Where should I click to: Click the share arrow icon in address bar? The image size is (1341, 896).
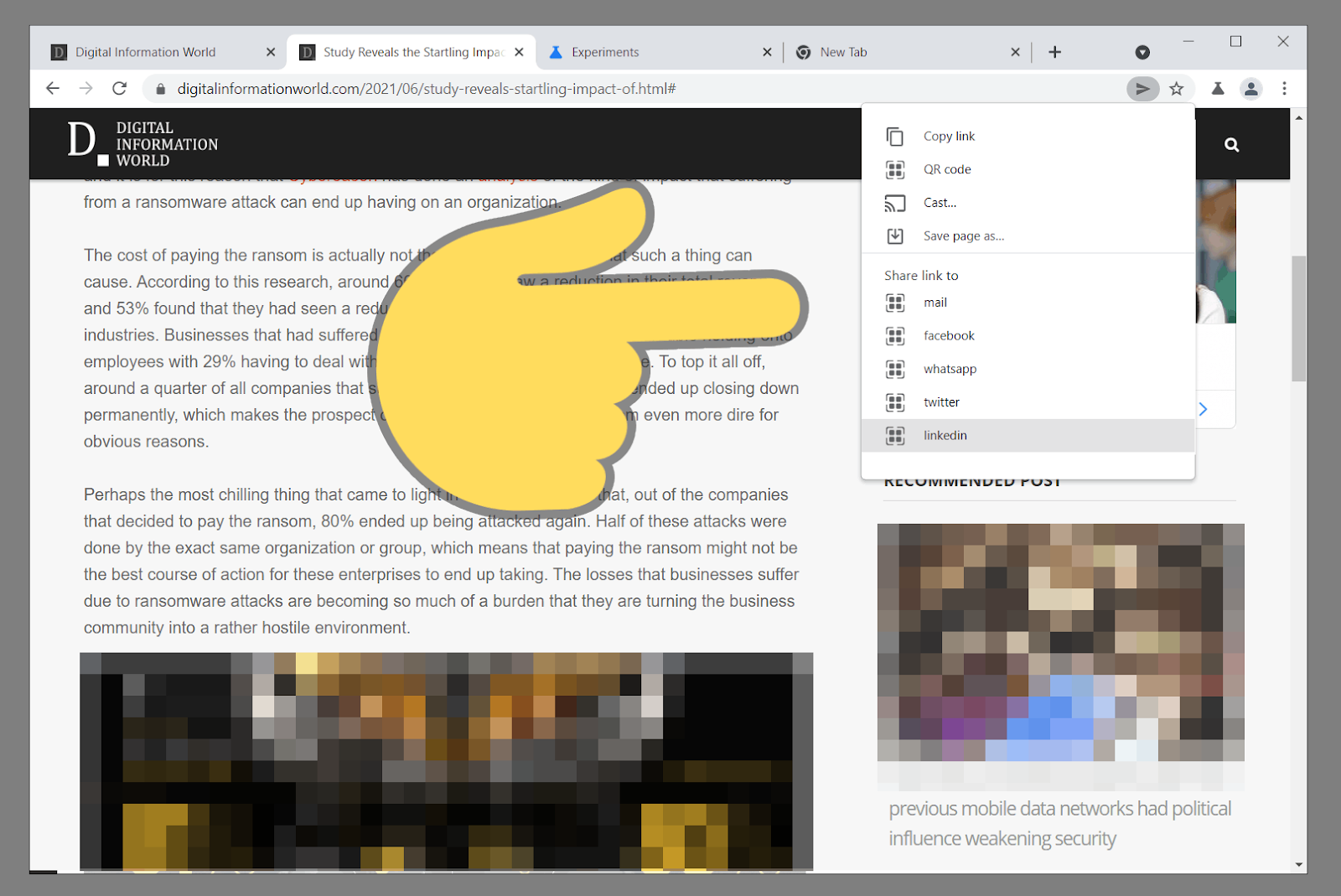pyautogui.click(x=1142, y=88)
